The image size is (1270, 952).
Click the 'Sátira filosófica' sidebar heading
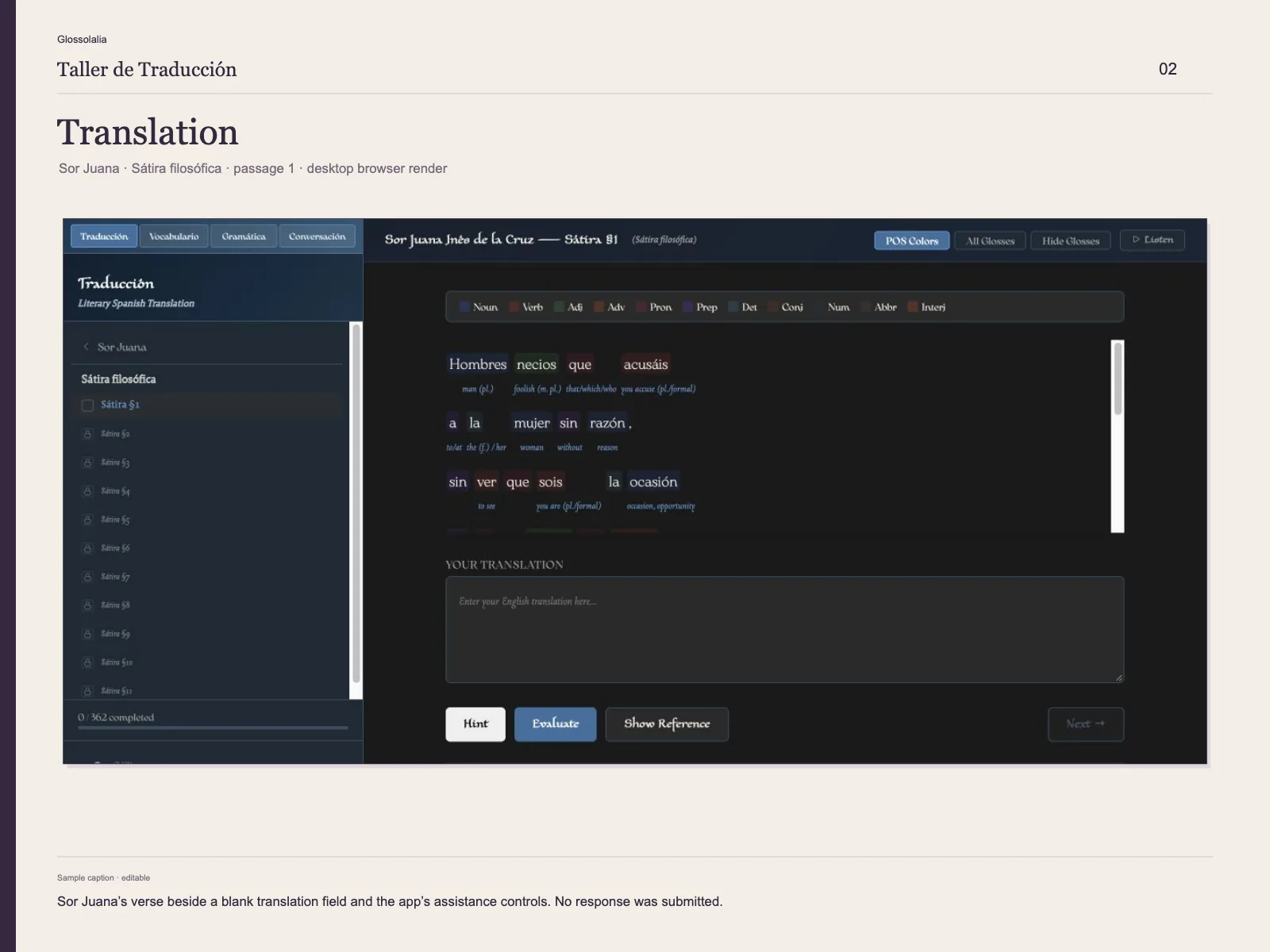(118, 379)
